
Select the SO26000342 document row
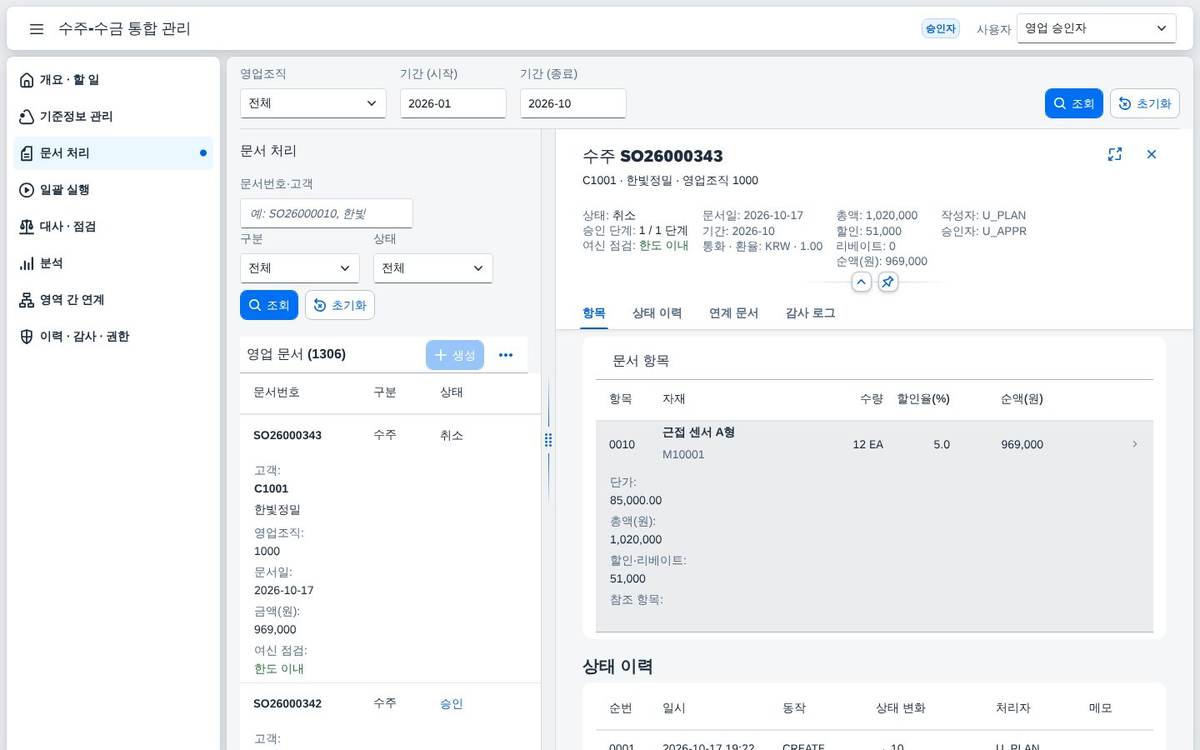tap(390, 716)
